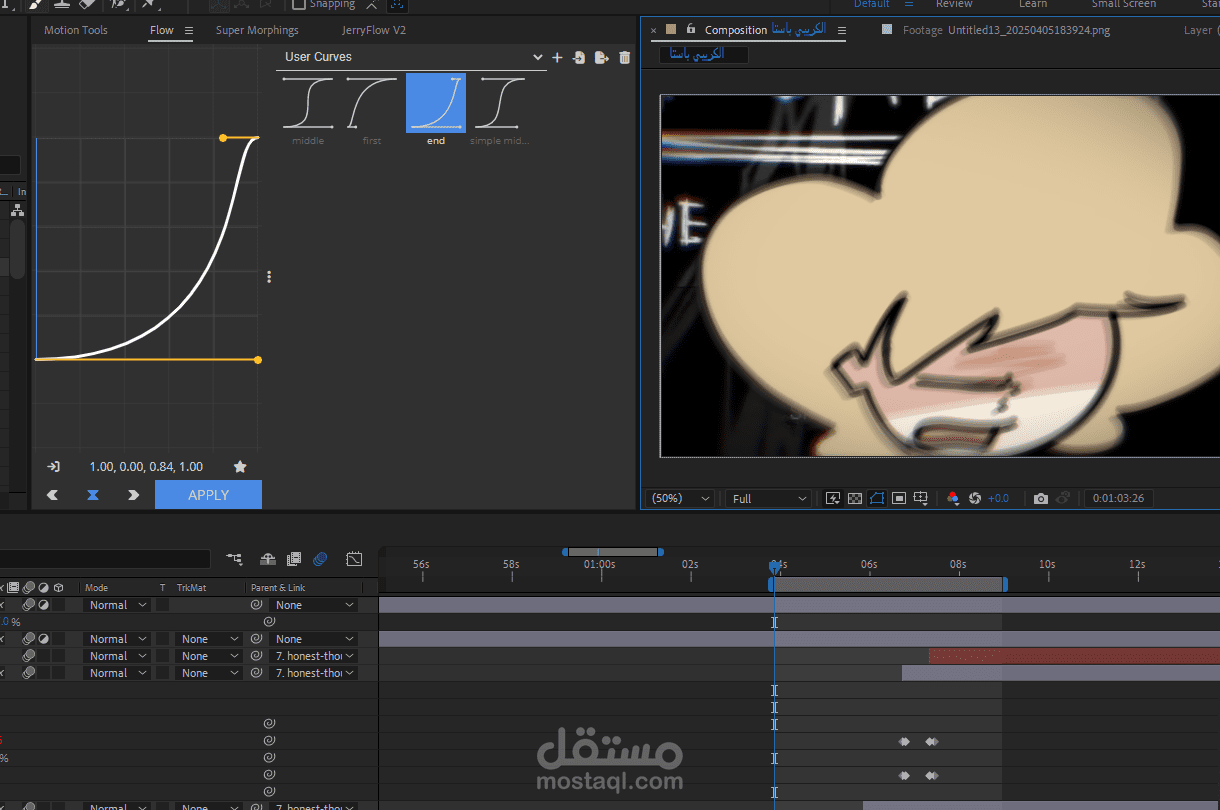Switch to the Small Screen workspace
Screen dimensions: 1220x810
(x=1124, y=4)
